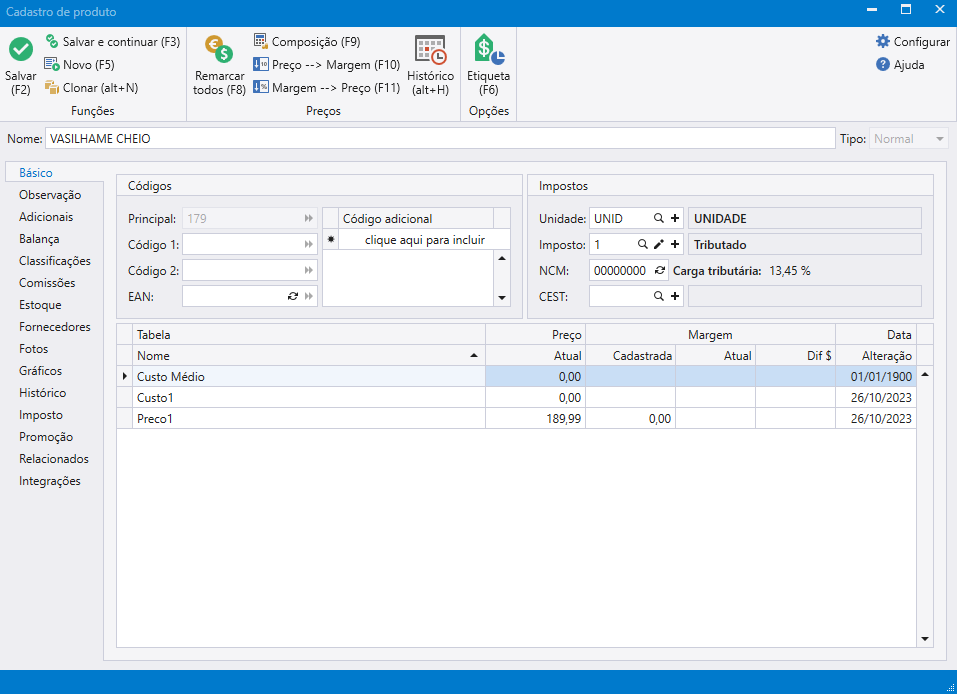
Task: View the Gráficos tab
Action: coord(40,370)
